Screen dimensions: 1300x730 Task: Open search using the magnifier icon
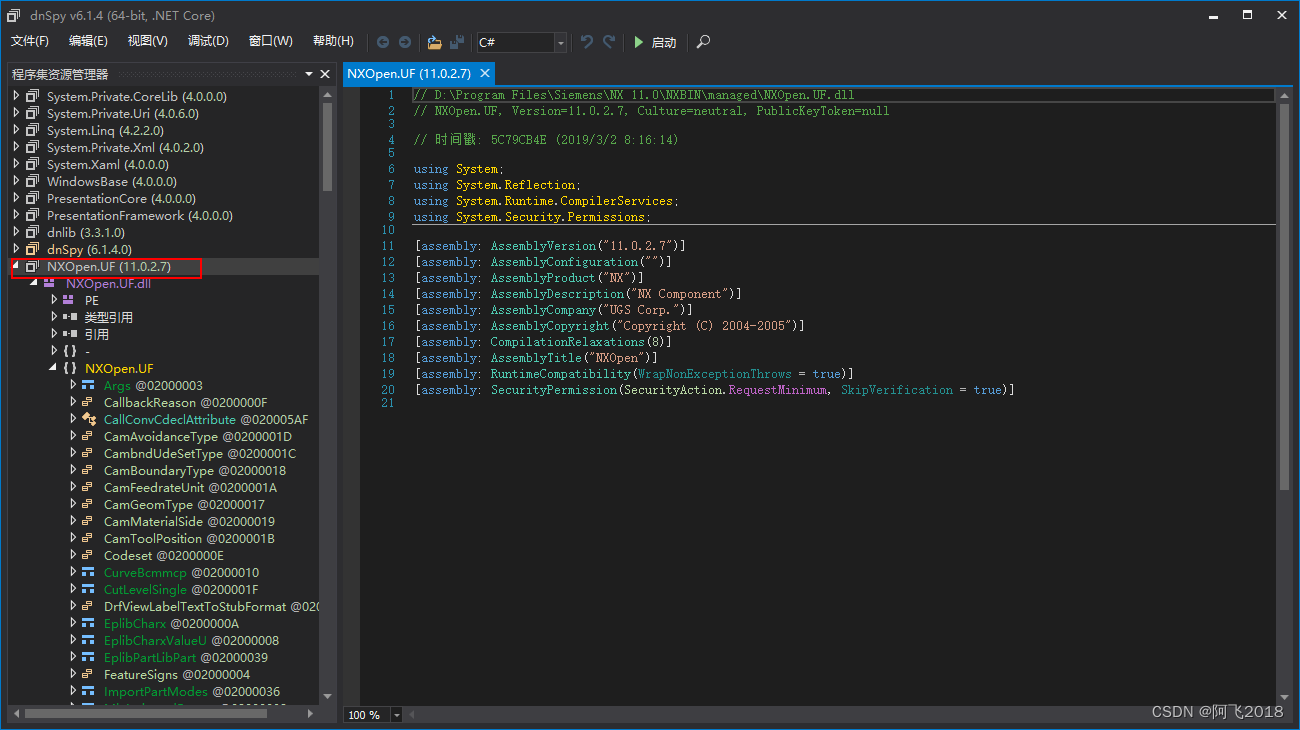(702, 42)
